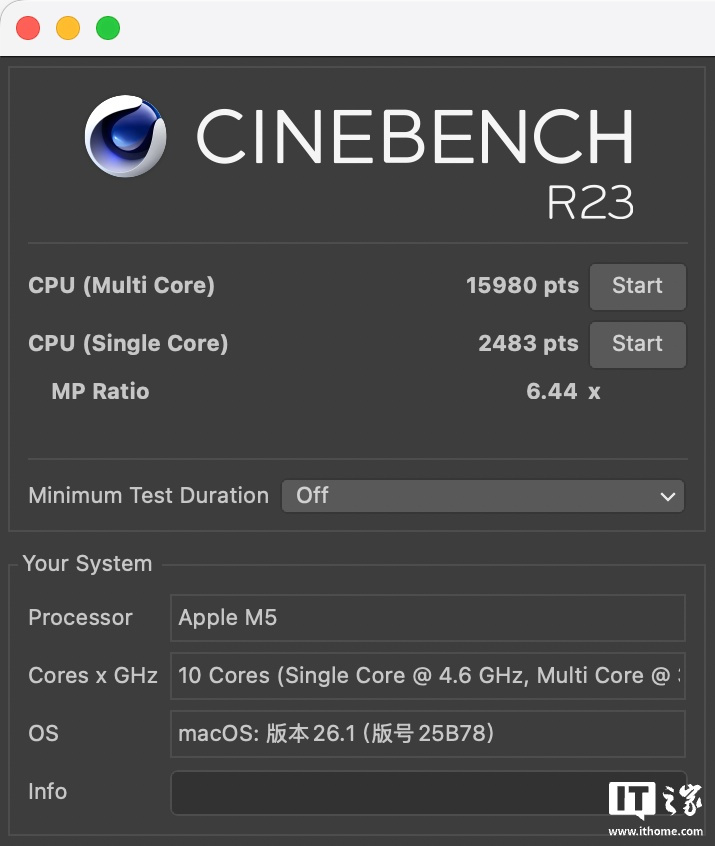The width and height of the screenshot is (715, 846).
Task: Click the R23 version label
Action: coord(590,203)
